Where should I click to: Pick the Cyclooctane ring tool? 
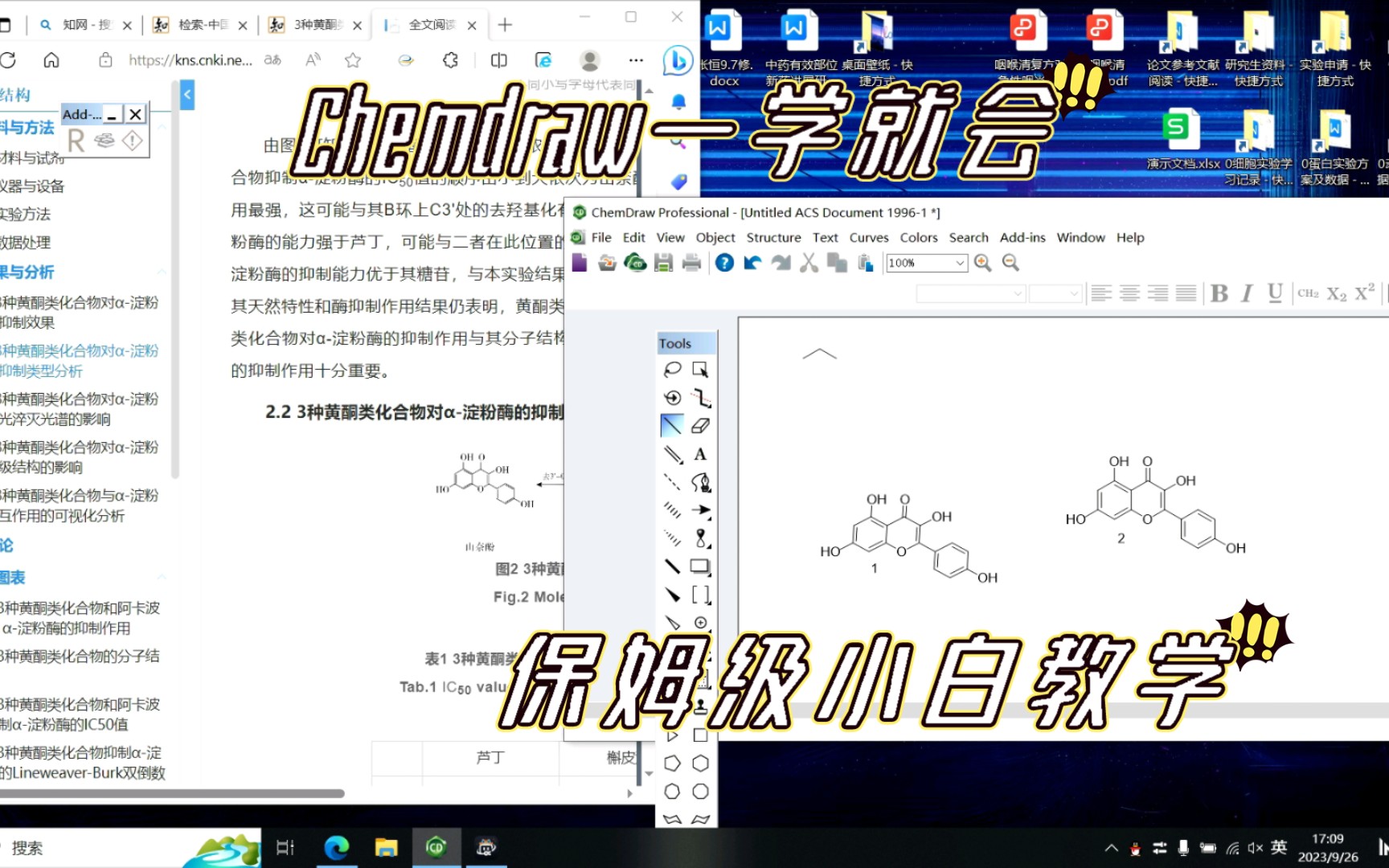(700, 792)
